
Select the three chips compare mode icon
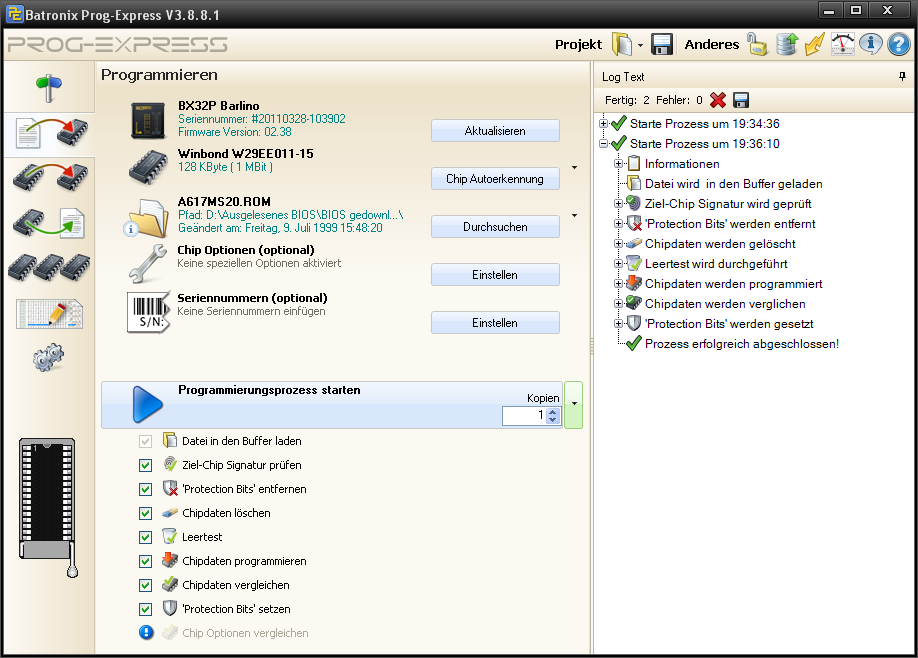[x=49, y=267]
